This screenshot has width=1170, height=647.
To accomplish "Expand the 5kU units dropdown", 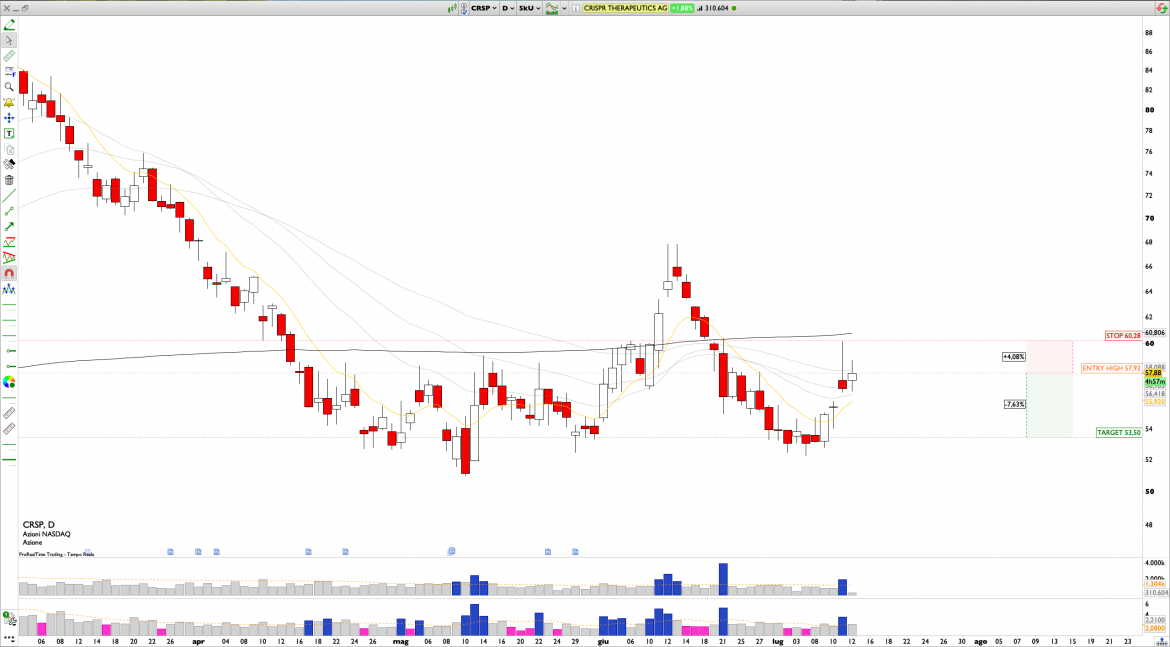I will click(x=528, y=8).
